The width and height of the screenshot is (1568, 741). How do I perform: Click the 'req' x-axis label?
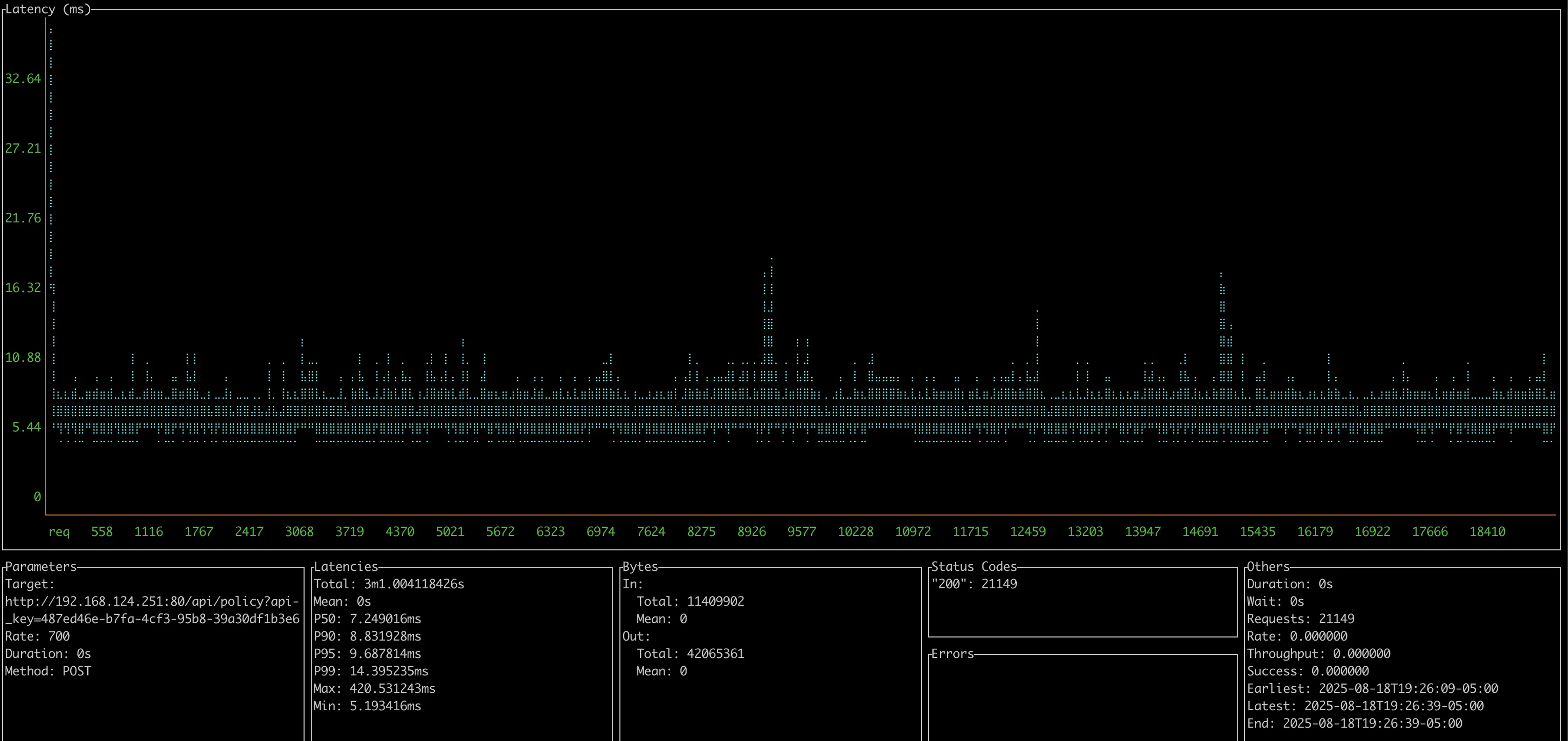click(x=59, y=532)
